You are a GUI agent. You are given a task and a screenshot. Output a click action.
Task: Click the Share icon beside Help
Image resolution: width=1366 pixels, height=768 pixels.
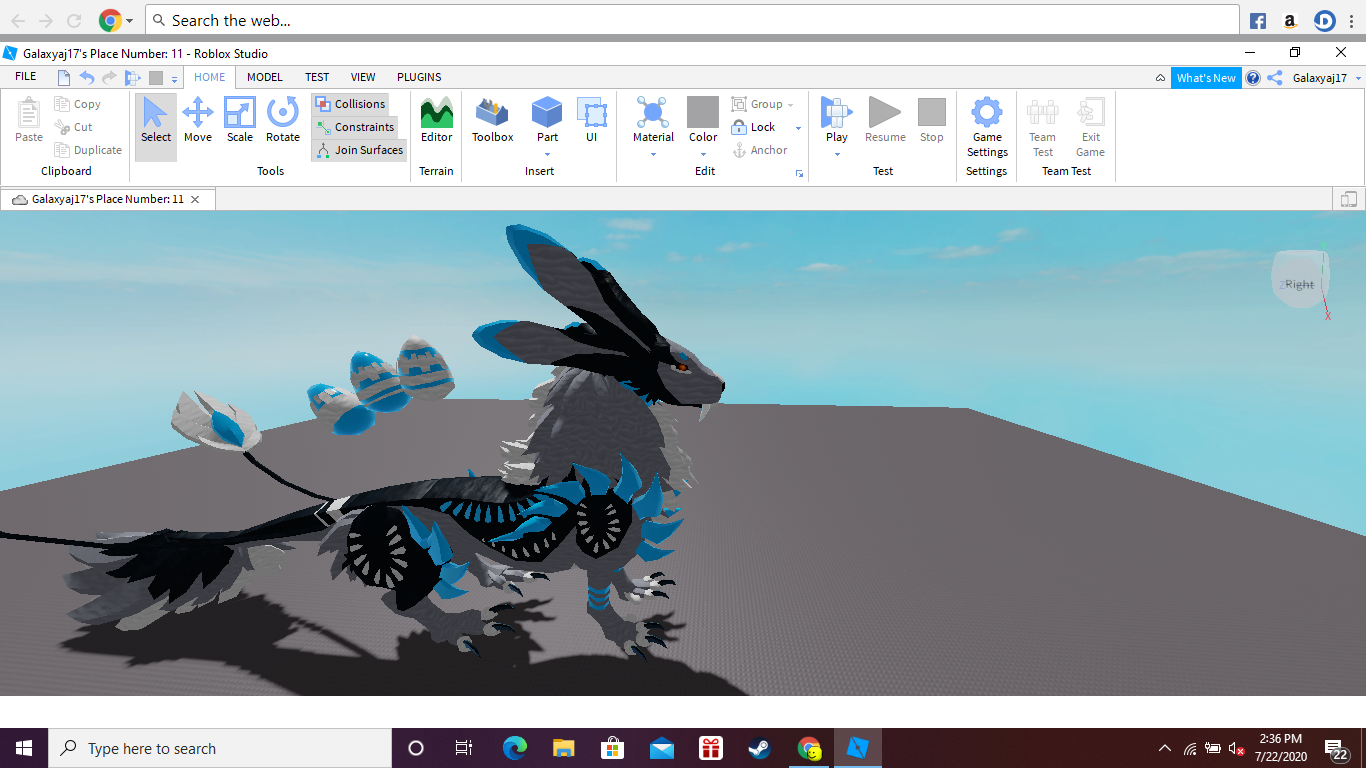click(1275, 78)
